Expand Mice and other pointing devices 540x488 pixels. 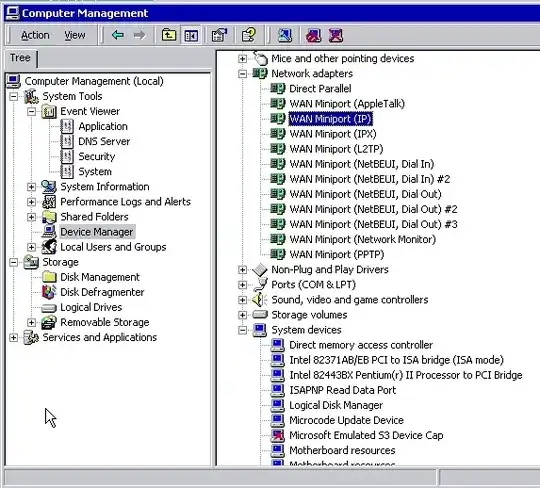242,59
